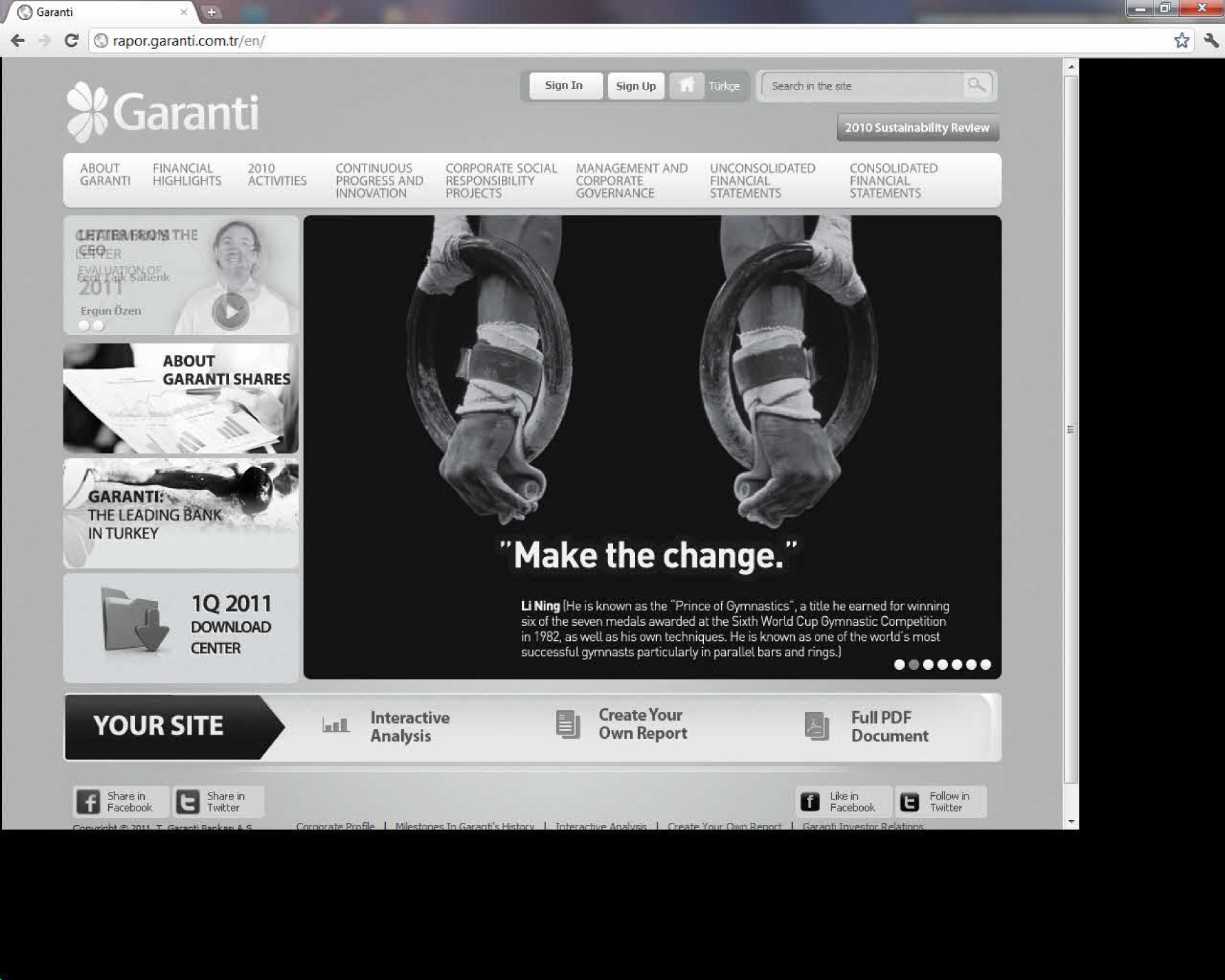Click Follow in Twitter icon
1225x980 pixels.
click(910, 802)
